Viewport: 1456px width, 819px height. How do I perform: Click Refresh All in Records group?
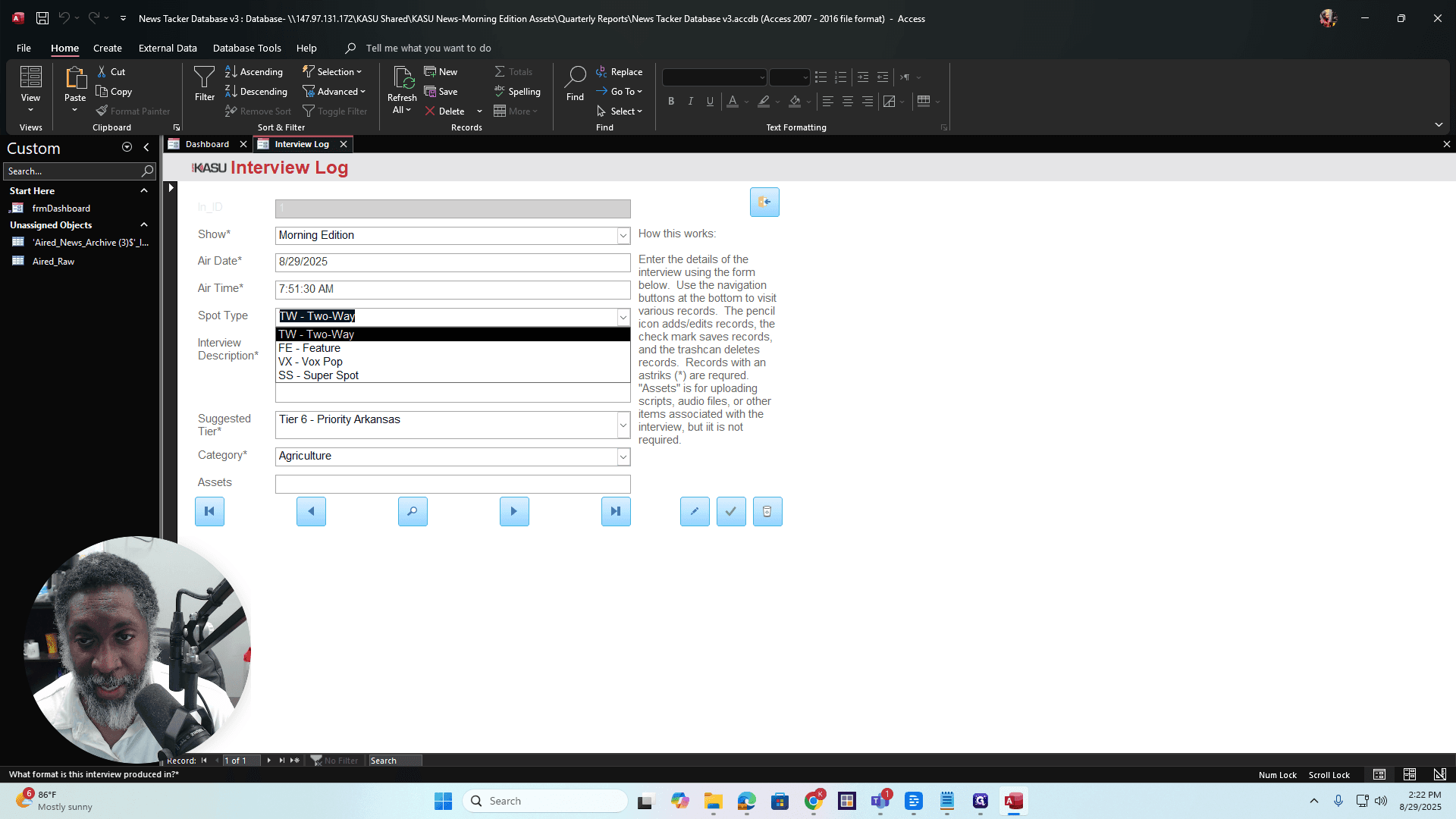point(402,89)
